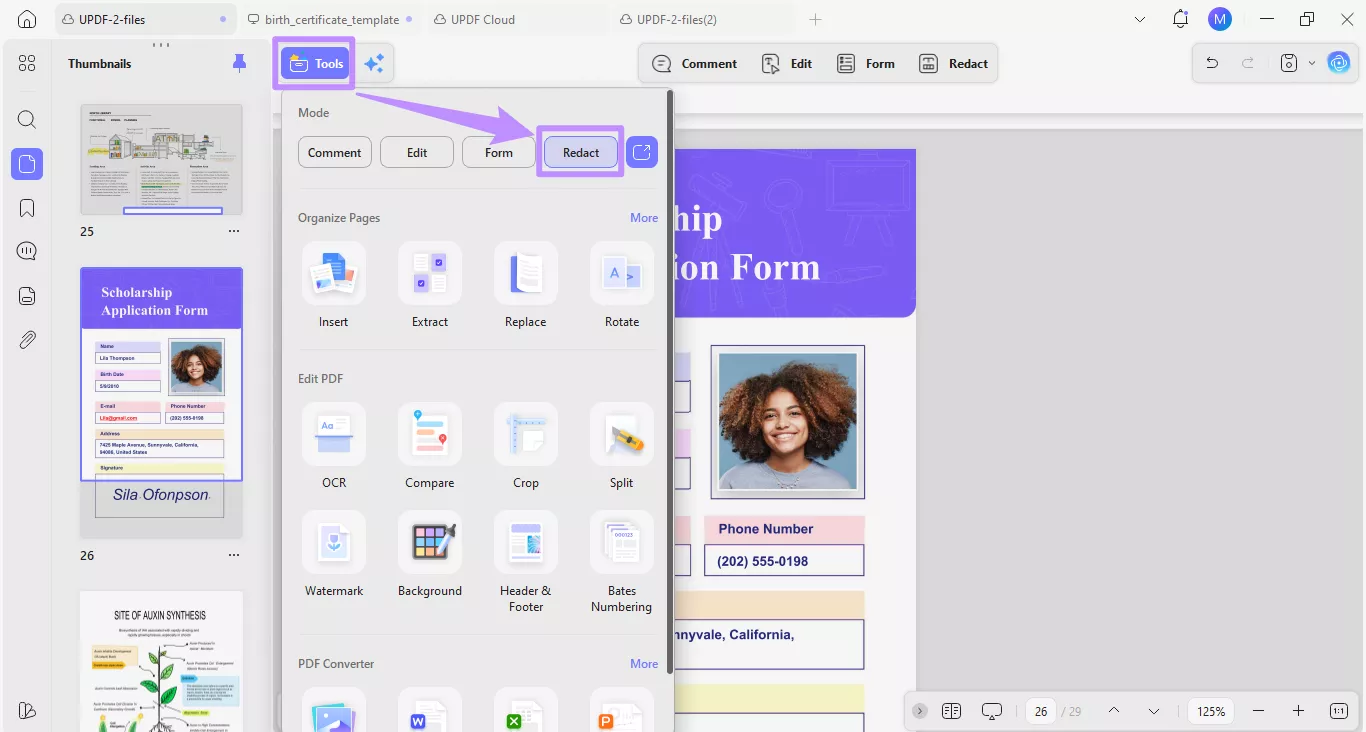Click the undo arrow
Viewport: 1366px width, 732px height.
[x=1212, y=64]
